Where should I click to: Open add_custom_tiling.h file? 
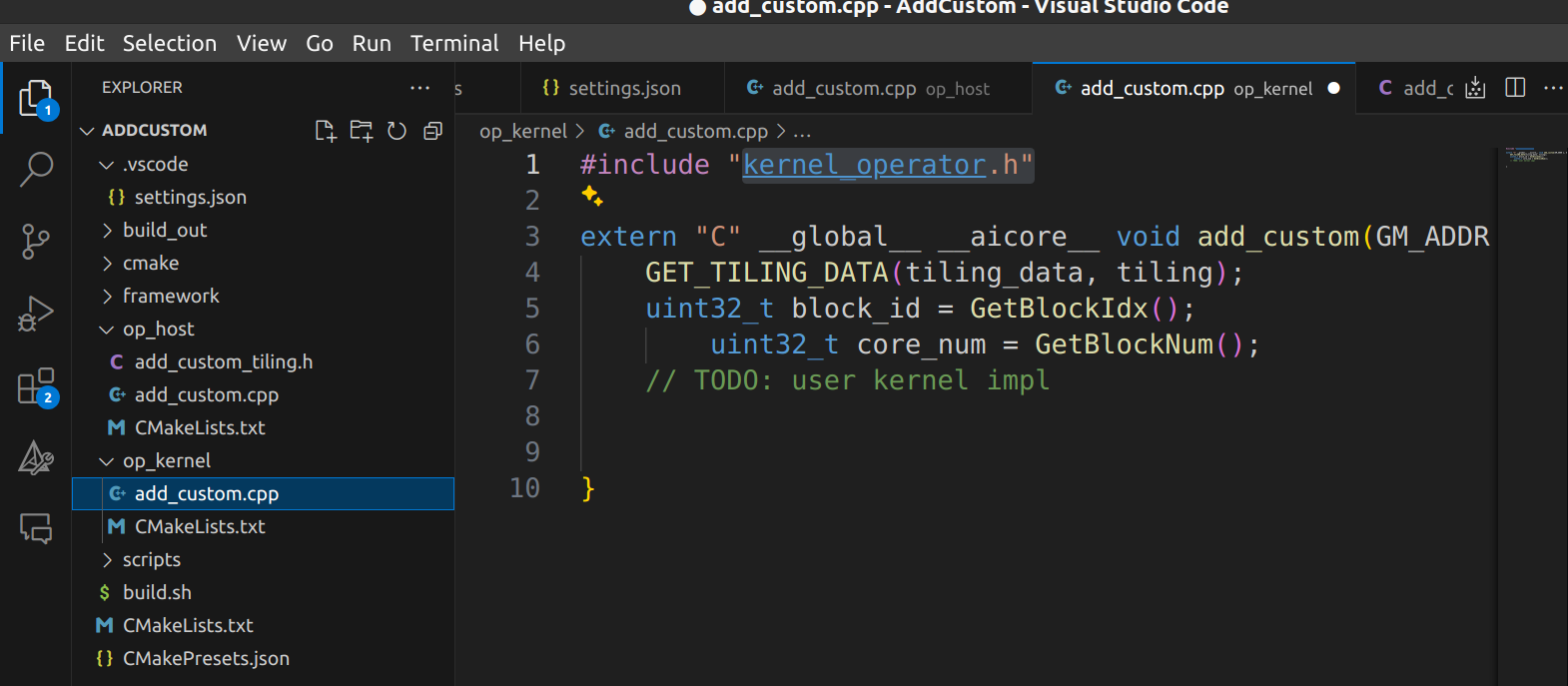tap(264, 361)
